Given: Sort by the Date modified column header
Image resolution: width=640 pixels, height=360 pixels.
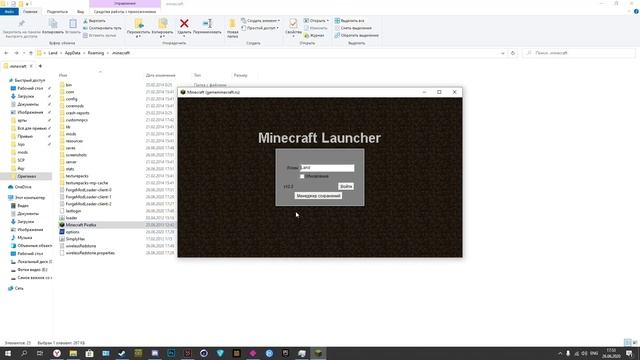Looking at the screenshot, I should [x=160, y=75].
